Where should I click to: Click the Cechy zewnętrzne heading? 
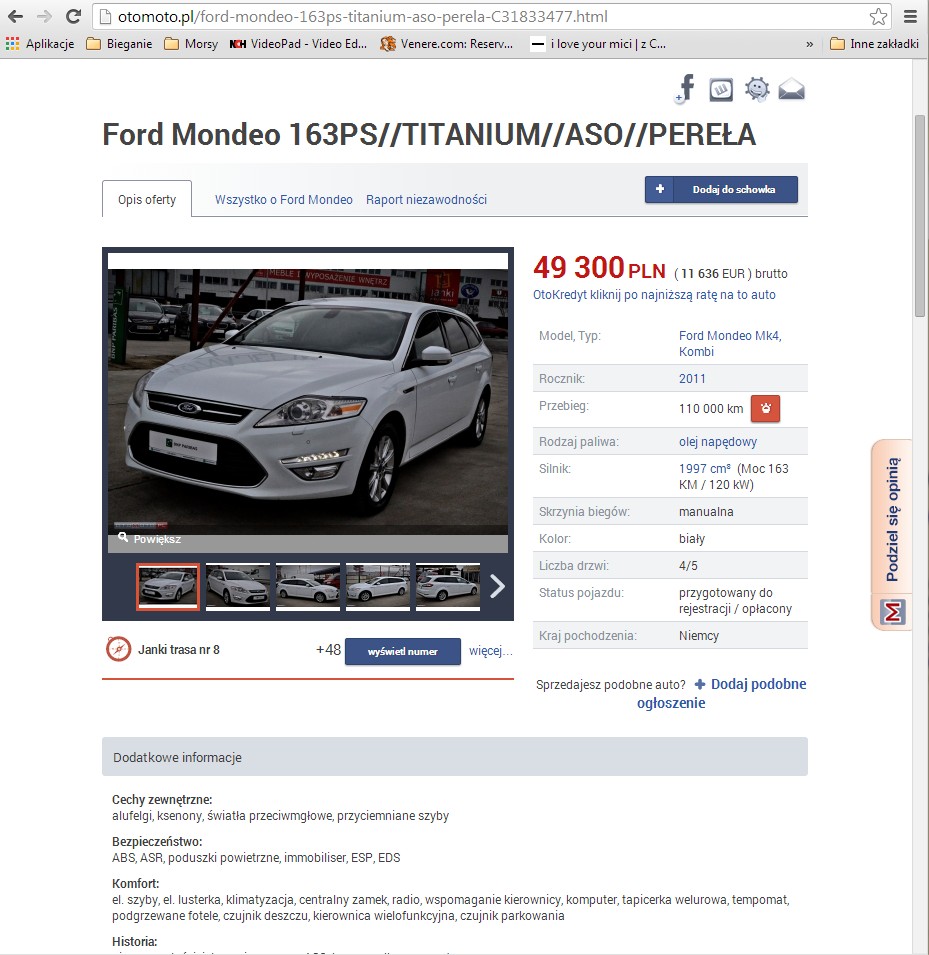coord(162,800)
